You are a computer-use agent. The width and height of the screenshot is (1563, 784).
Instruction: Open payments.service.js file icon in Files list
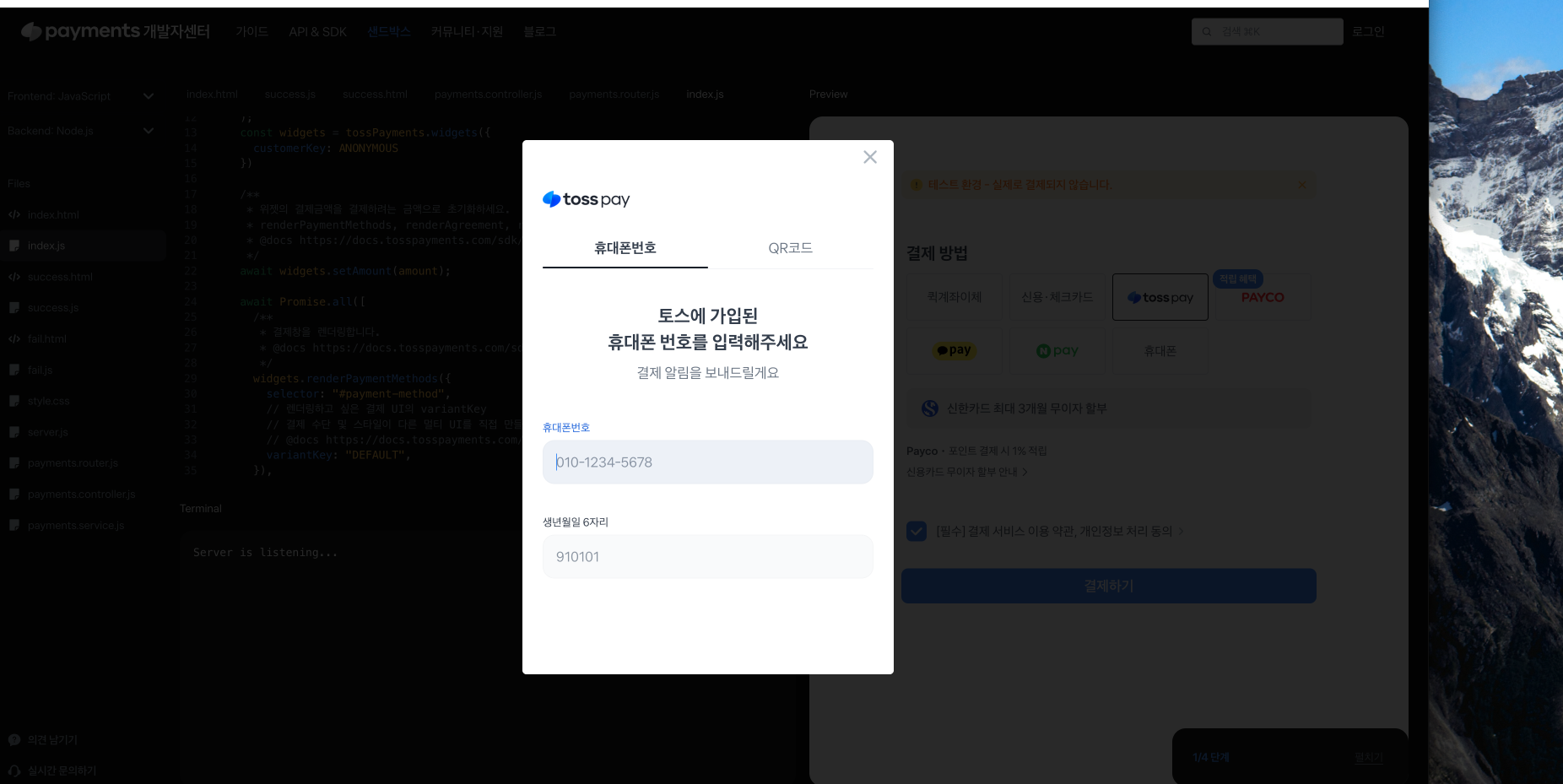pos(14,525)
